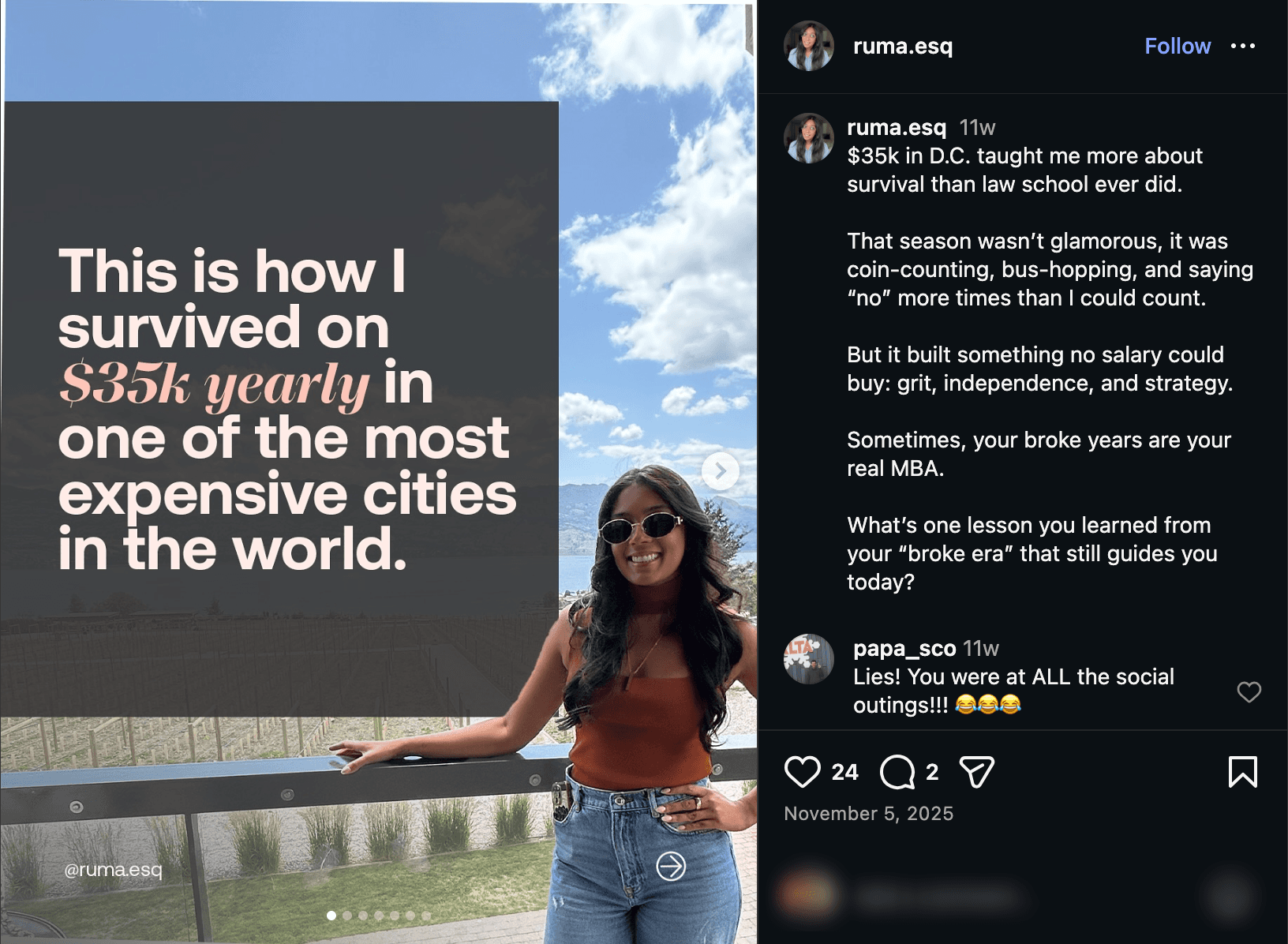Share the post using paper plane icon
1288x944 pixels.
pos(976,772)
